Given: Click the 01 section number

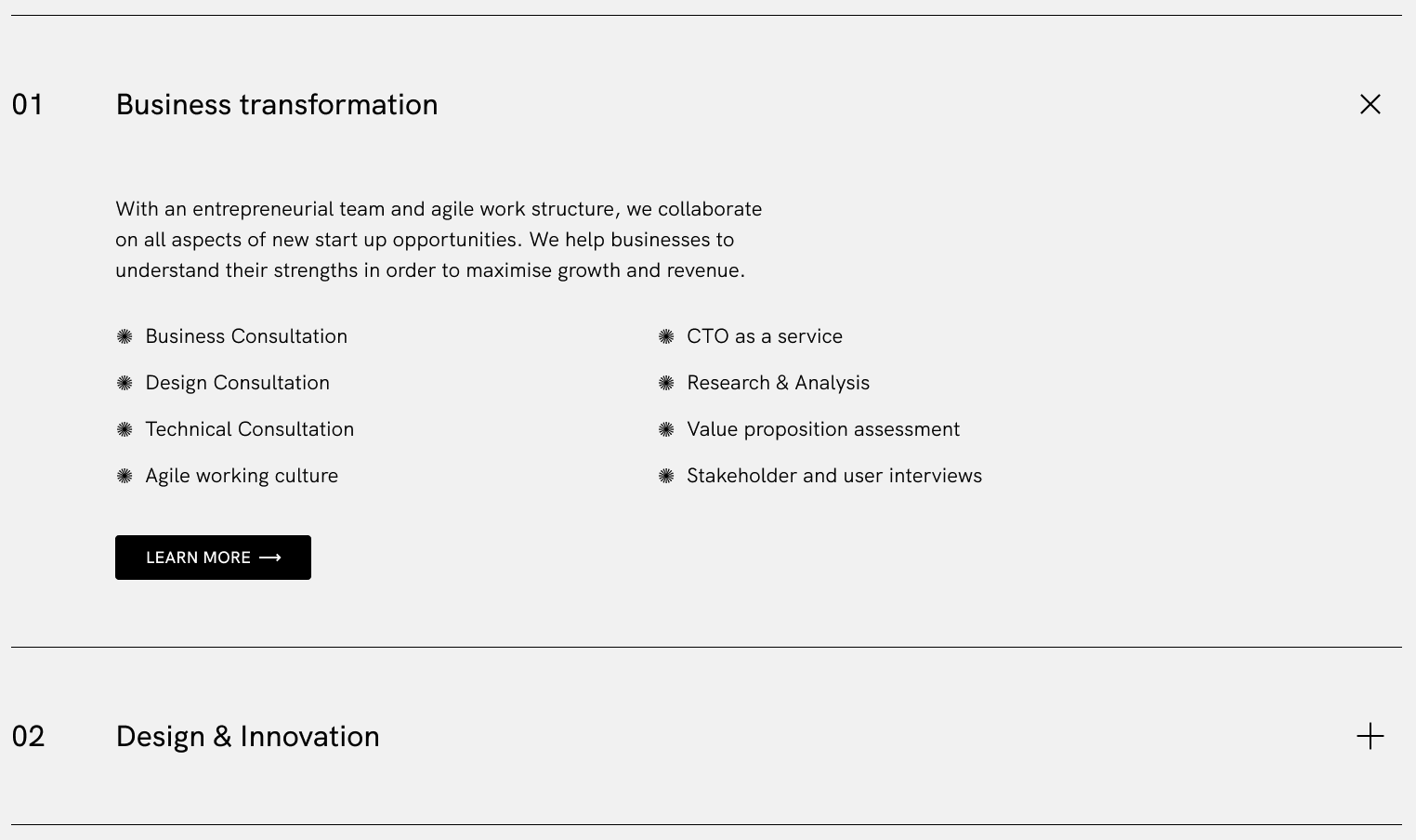Looking at the screenshot, I should pos(28,104).
